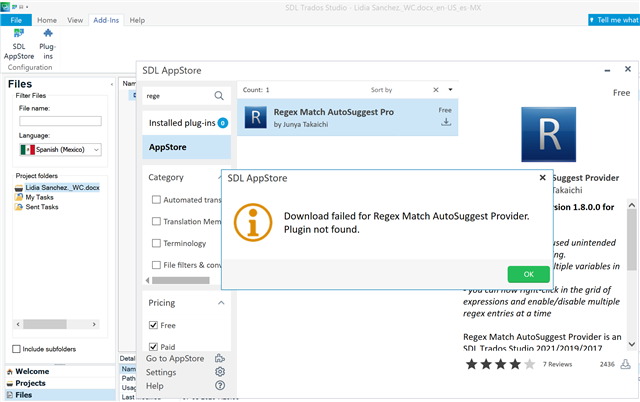The width and height of the screenshot is (640, 402).
Task: Click the info icon in the error dialog
Action: pos(253,222)
